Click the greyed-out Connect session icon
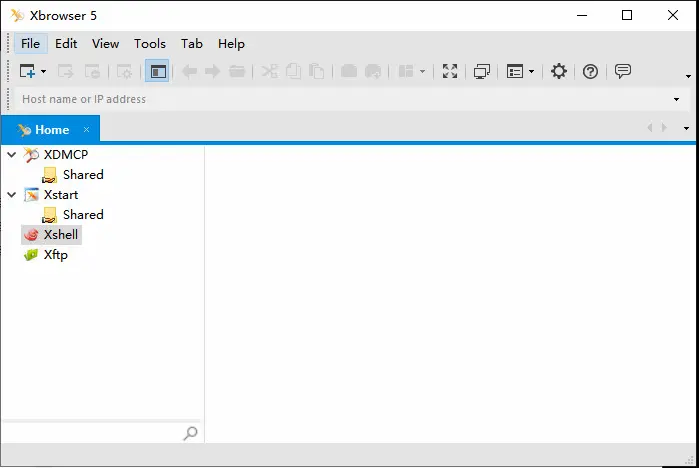Screen dimensions: 699x468 point(66,71)
